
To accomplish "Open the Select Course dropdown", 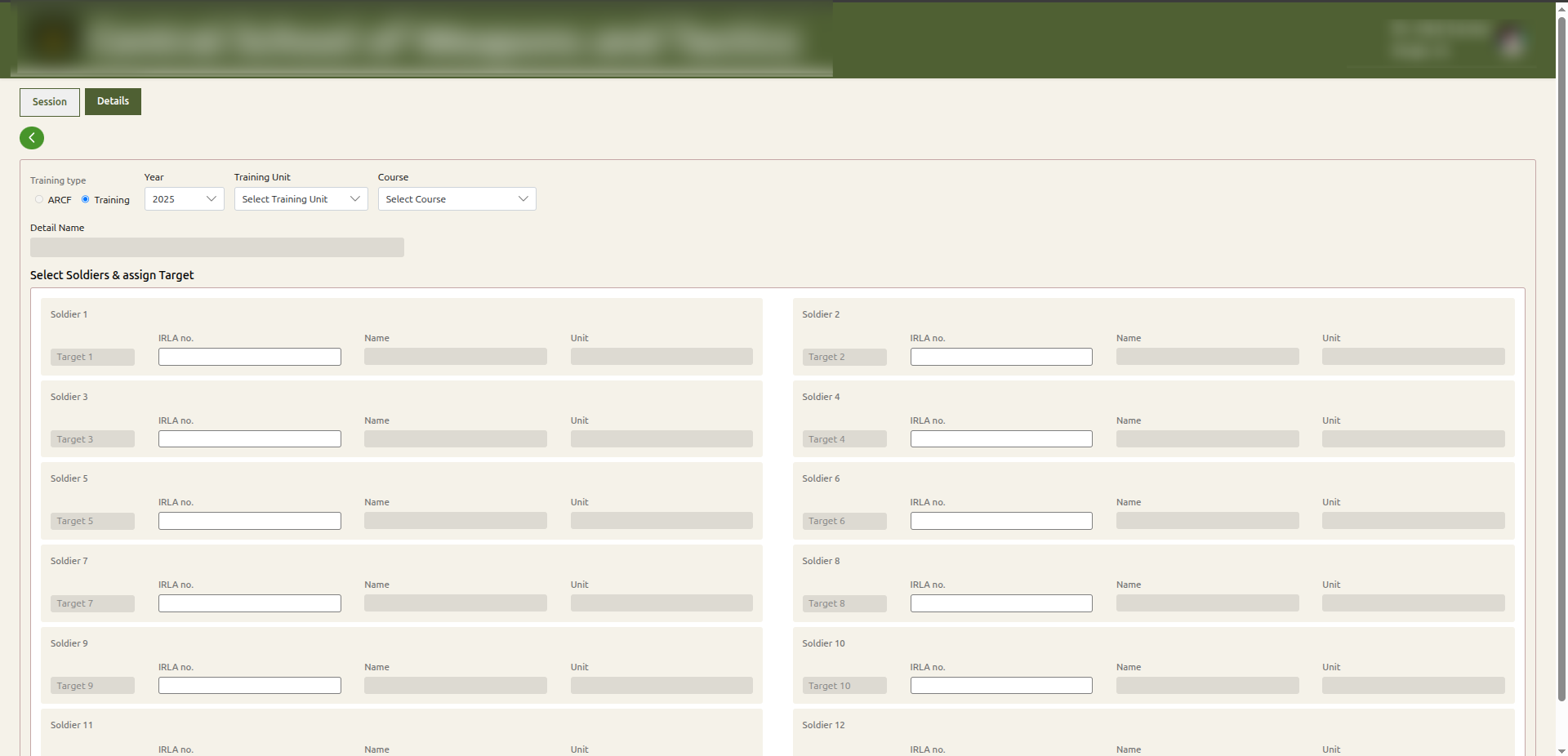I will pos(457,199).
